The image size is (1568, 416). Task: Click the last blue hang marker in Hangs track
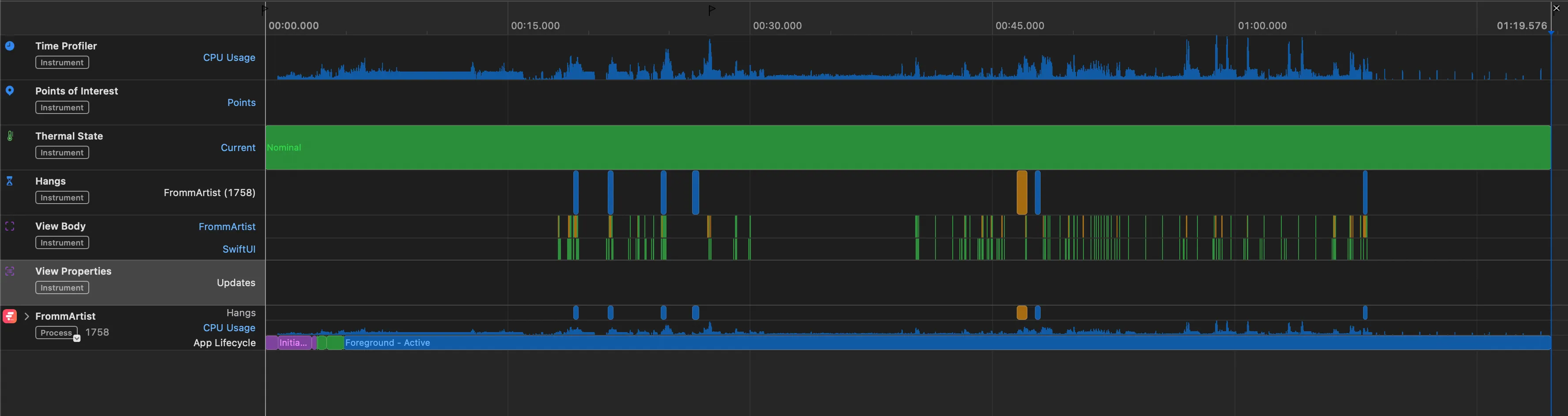tap(1365, 192)
